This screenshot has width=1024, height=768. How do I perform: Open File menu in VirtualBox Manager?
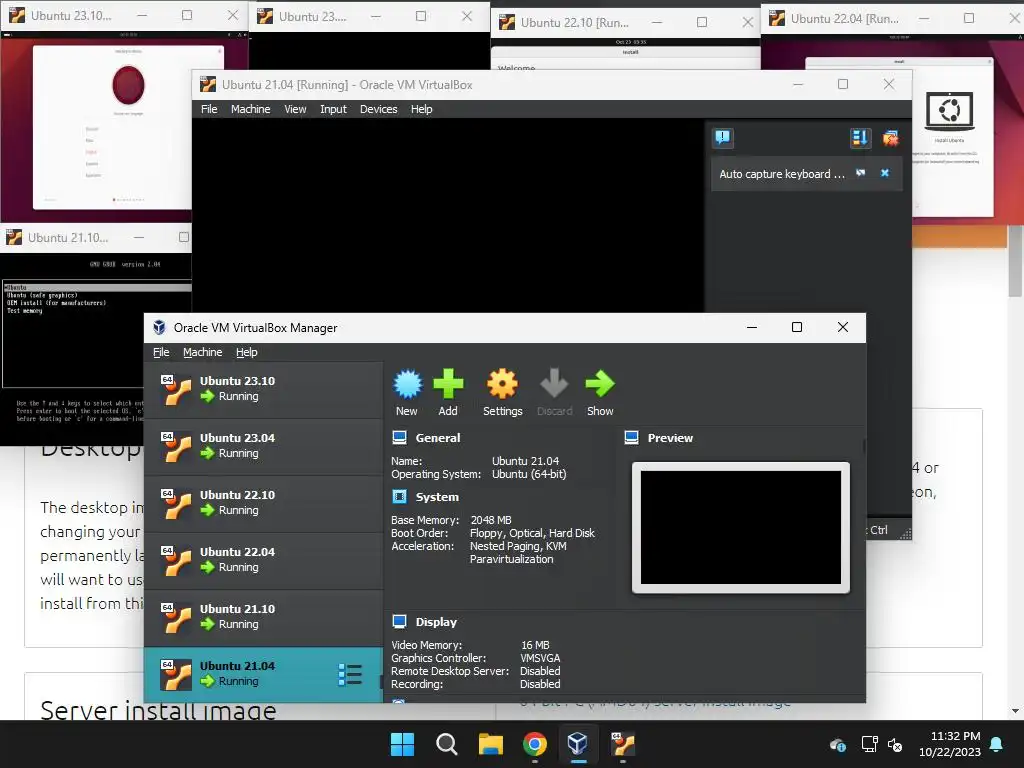point(161,352)
